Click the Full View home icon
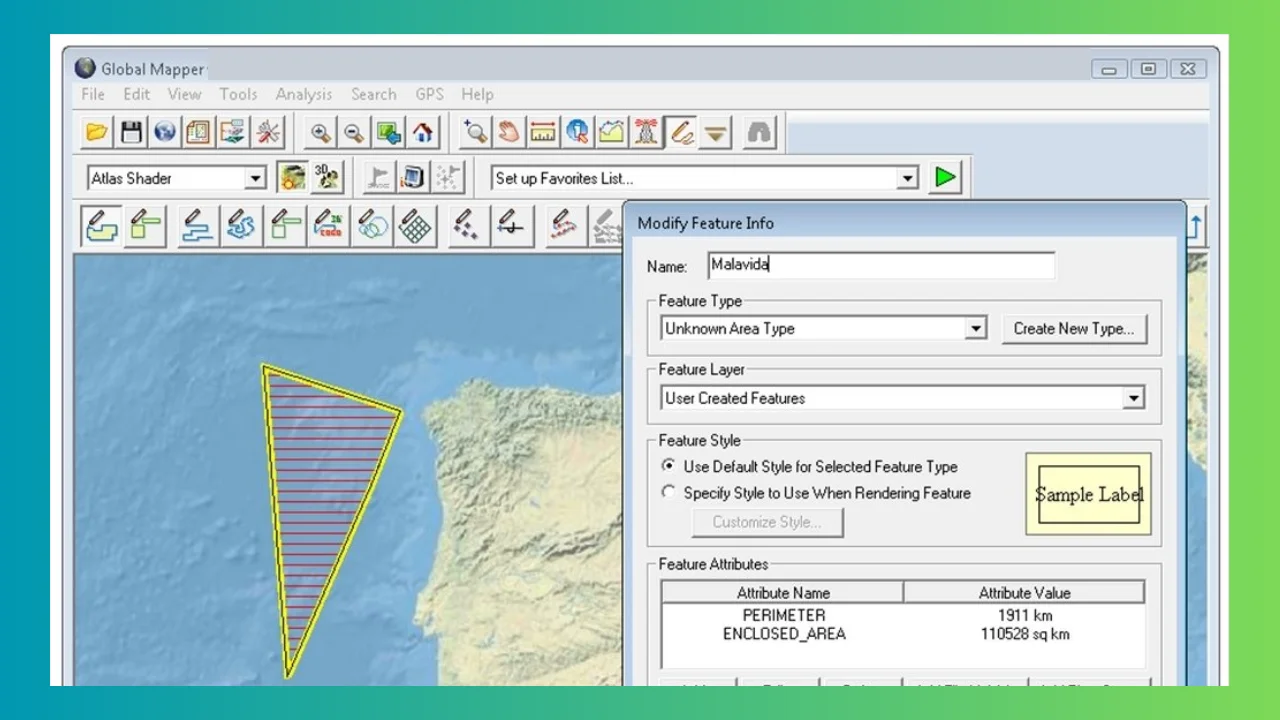This screenshot has height=720, width=1280. pyautogui.click(x=423, y=131)
